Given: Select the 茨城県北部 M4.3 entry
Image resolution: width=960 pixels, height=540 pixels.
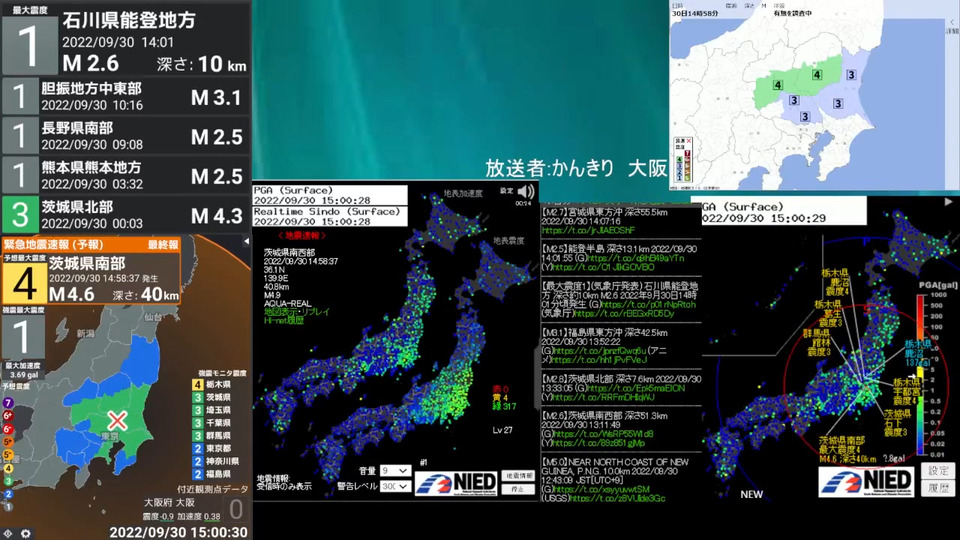Looking at the screenshot, I should (x=126, y=214).
